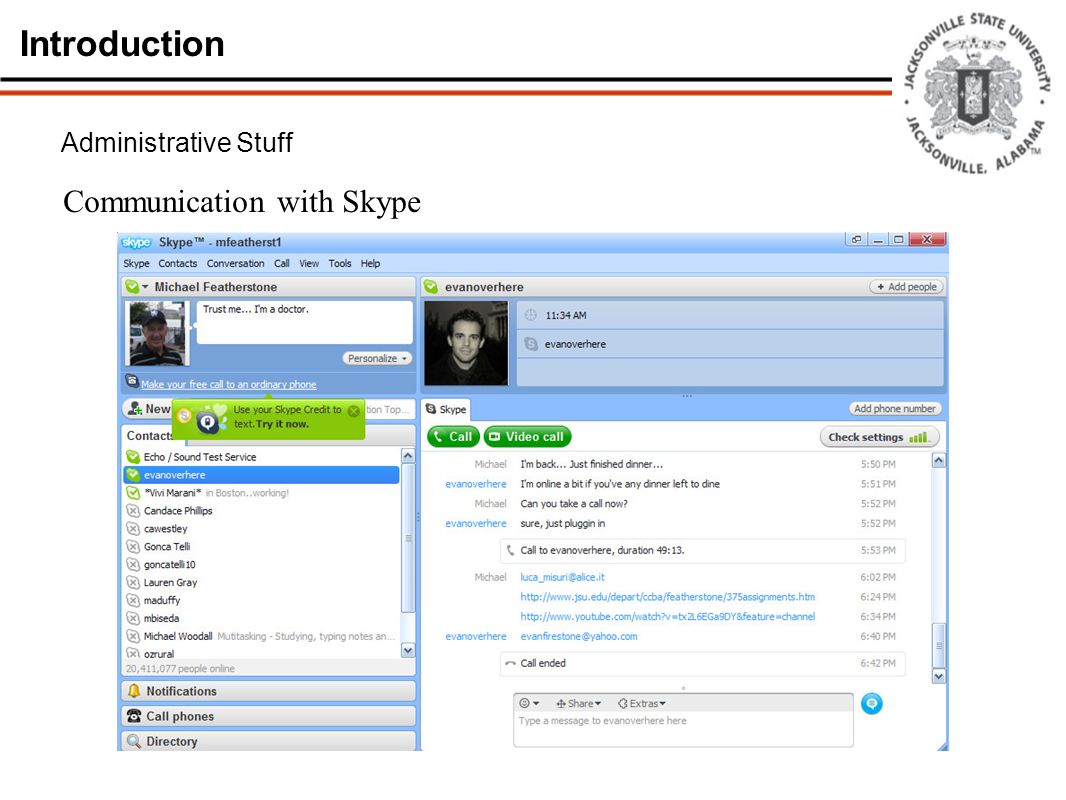Start a Video call
The height and width of the screenshot is (800, 1066).
[x=527, y=437]
